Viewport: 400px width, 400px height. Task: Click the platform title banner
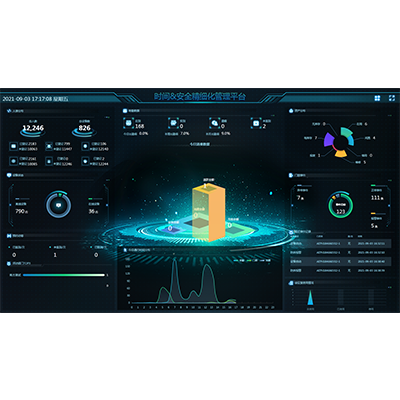coord(200,97)
